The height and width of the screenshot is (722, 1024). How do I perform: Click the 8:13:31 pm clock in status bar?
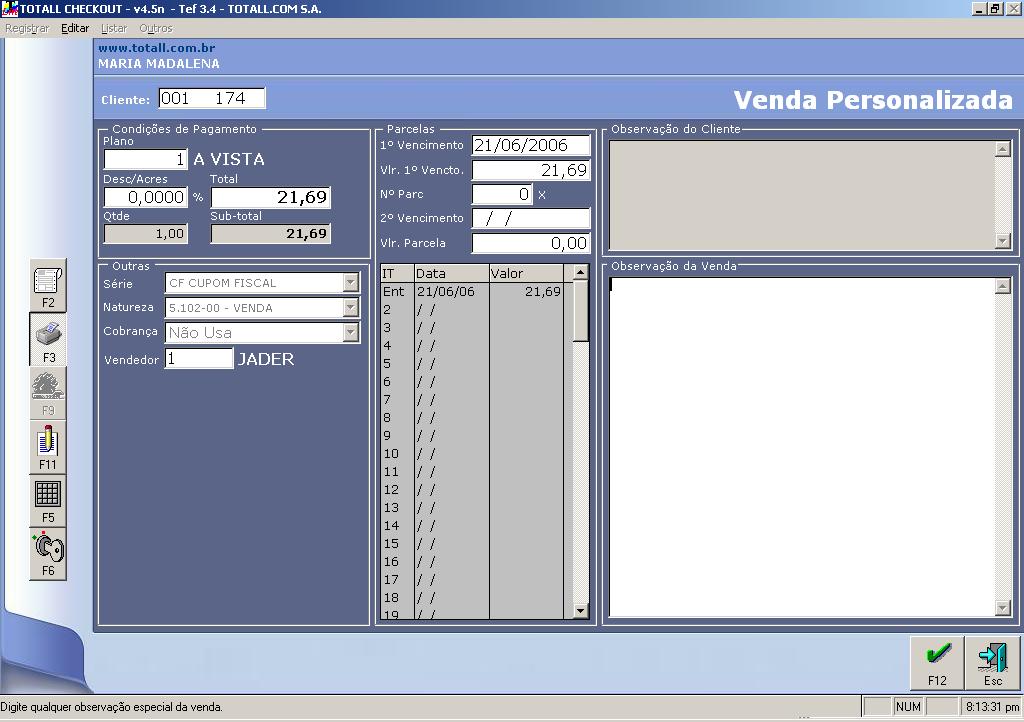click(992, 706)
